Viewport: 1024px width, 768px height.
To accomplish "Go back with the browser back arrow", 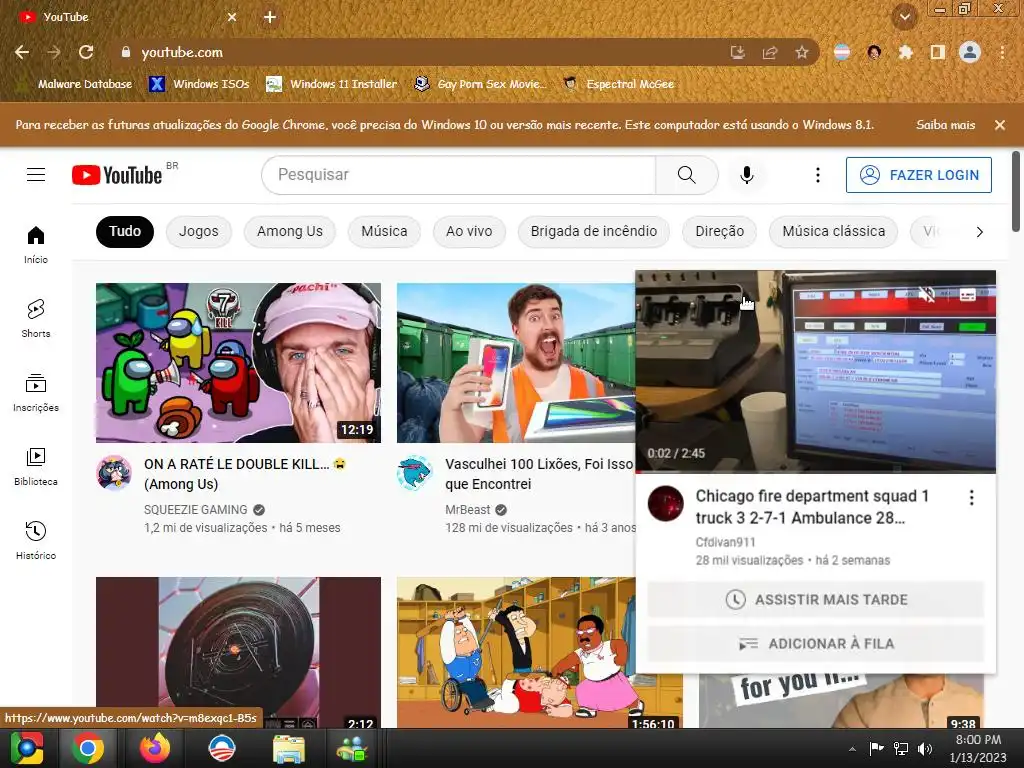I will point(22,52).
